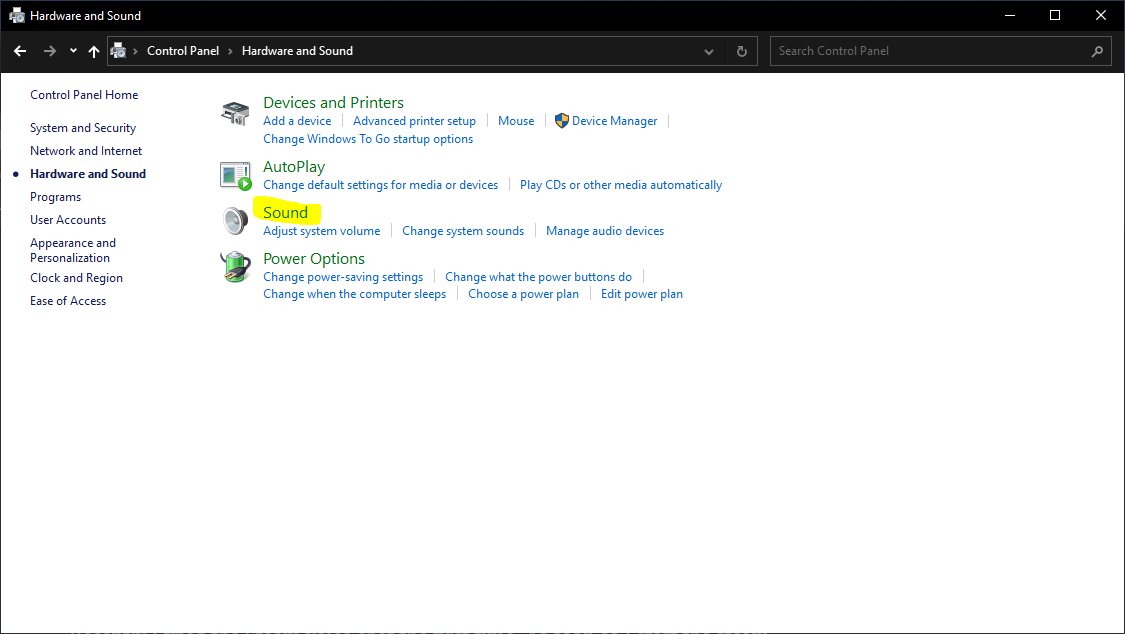
Task: Open Appearance and Personalization category
Action: tap(73, 250)
